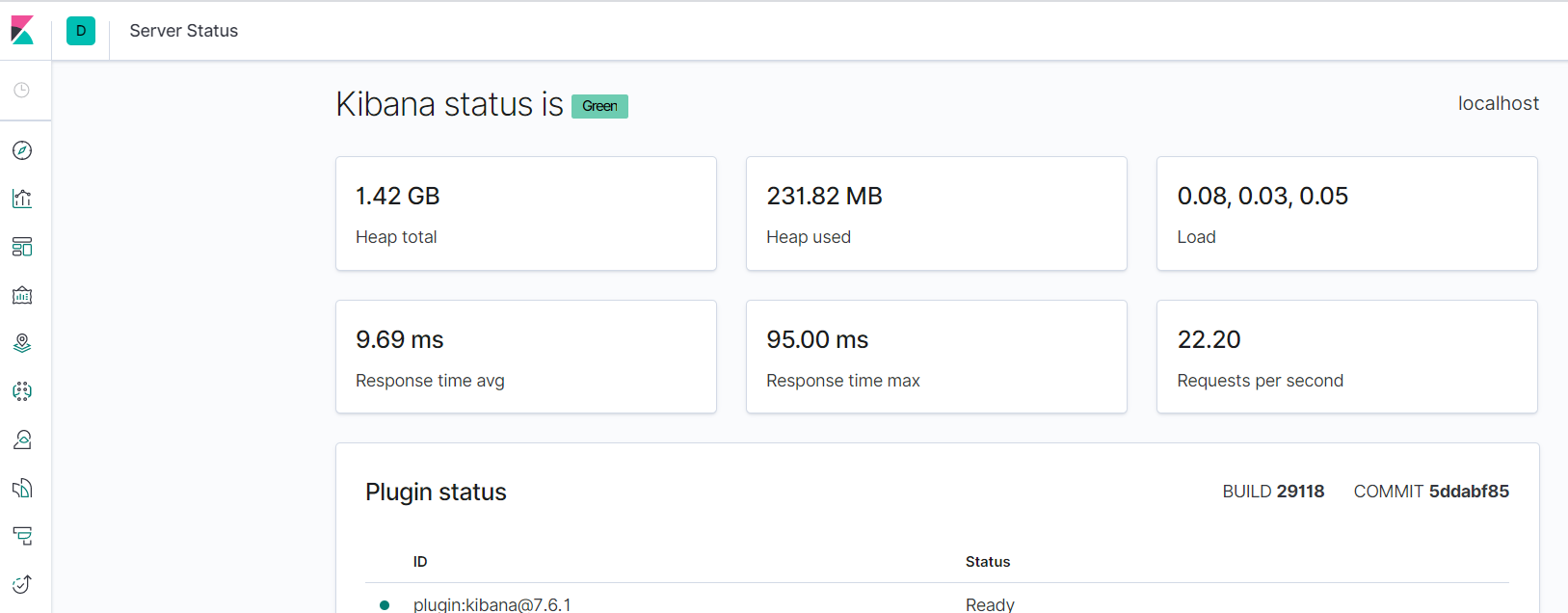Click the Heap used label
The image size is (1568, 613).
pyautogui.click(x=809, y=237)
